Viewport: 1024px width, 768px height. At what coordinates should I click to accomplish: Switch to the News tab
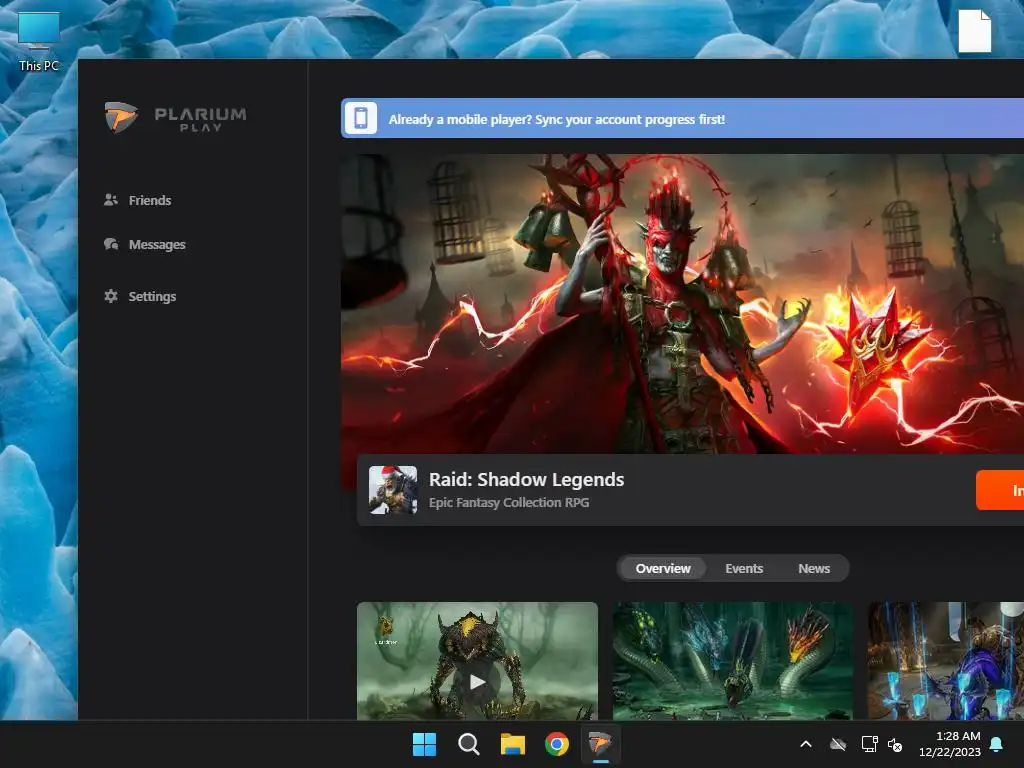coord(814,569)
